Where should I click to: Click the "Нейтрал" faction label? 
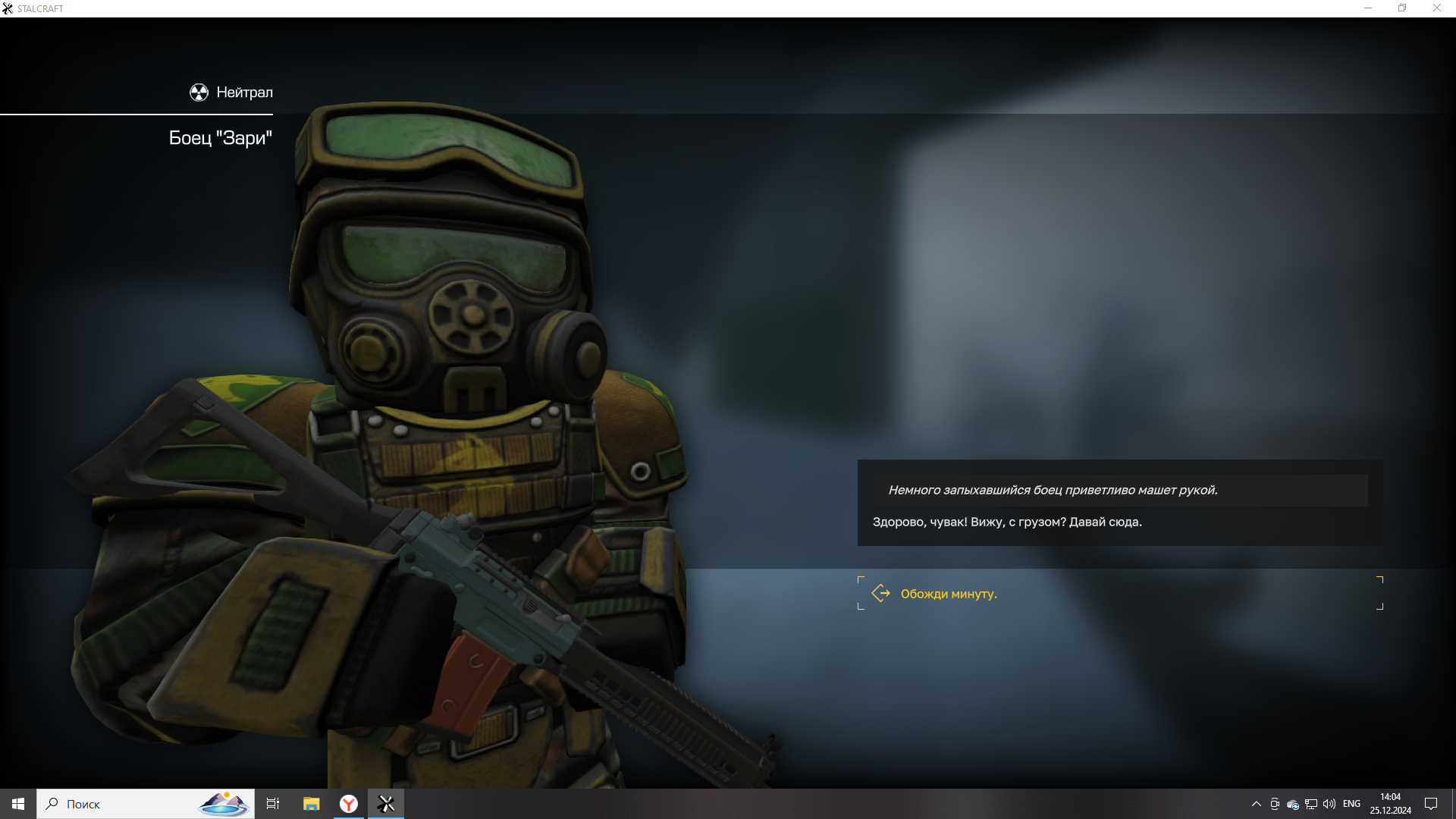pyautogui.click(x=244, y=93)
